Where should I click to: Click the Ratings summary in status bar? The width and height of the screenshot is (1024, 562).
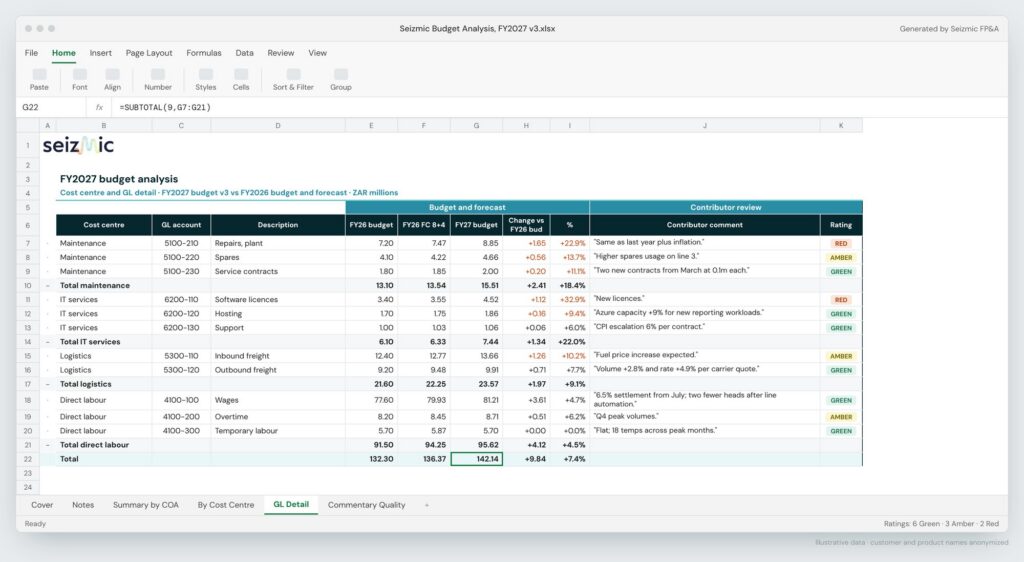coord(941,524)
